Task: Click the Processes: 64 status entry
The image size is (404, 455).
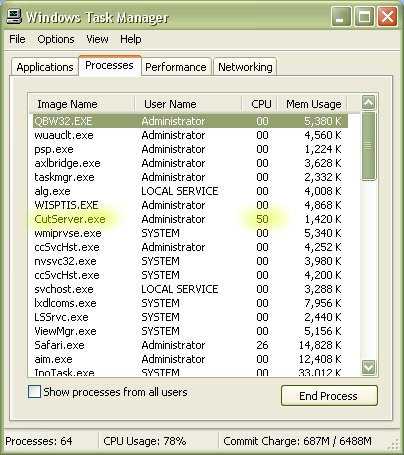Action: tap(39, 441)
